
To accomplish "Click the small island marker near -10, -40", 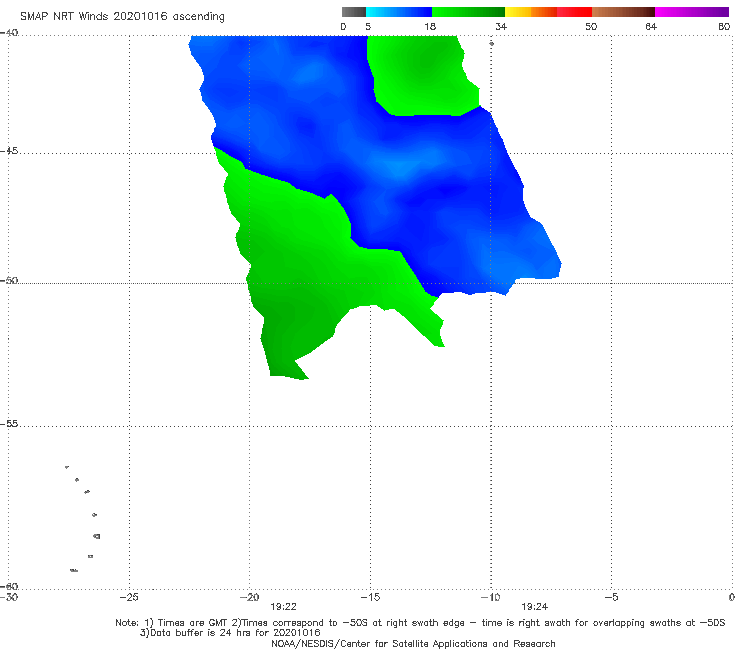I will click(x=491, y=43).
